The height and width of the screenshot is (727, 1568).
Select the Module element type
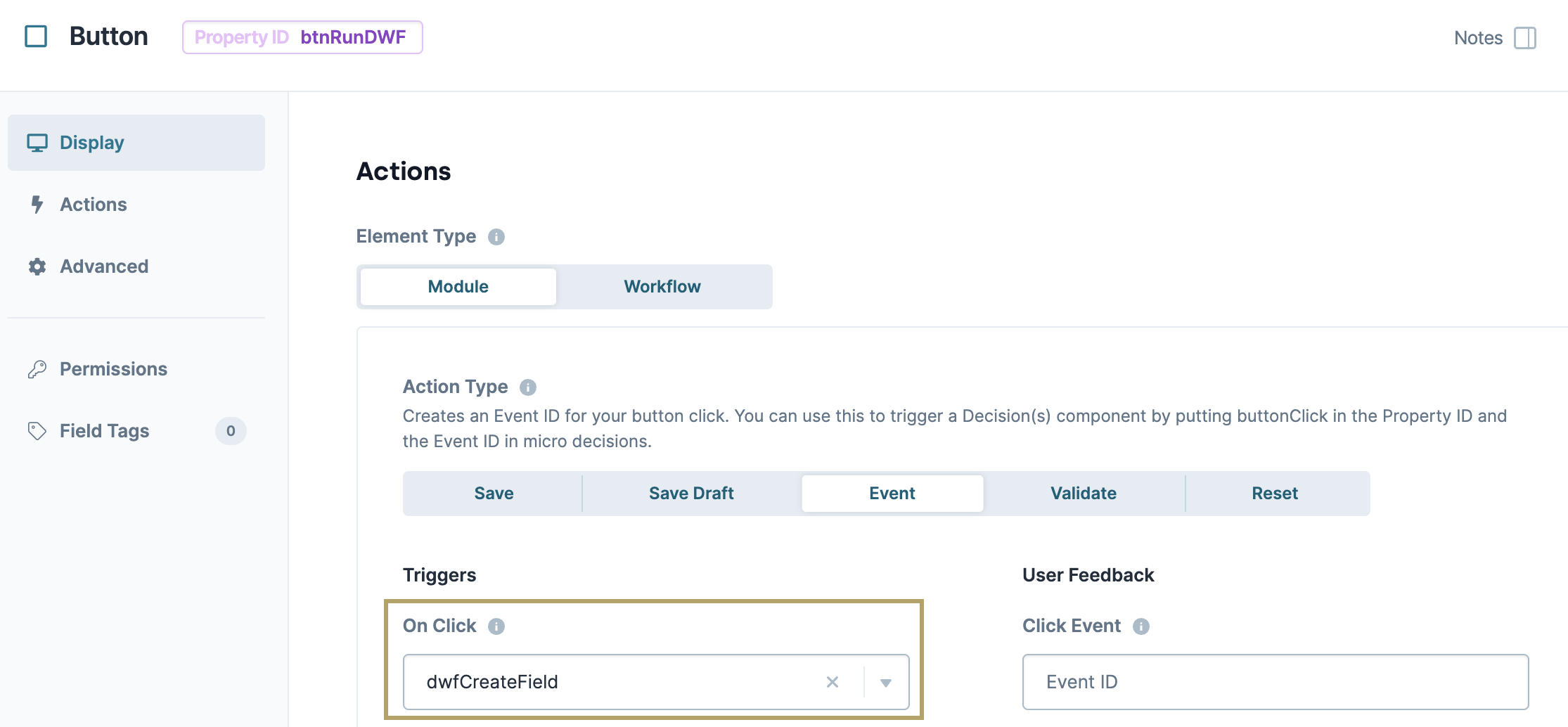(x=458, y=287)
